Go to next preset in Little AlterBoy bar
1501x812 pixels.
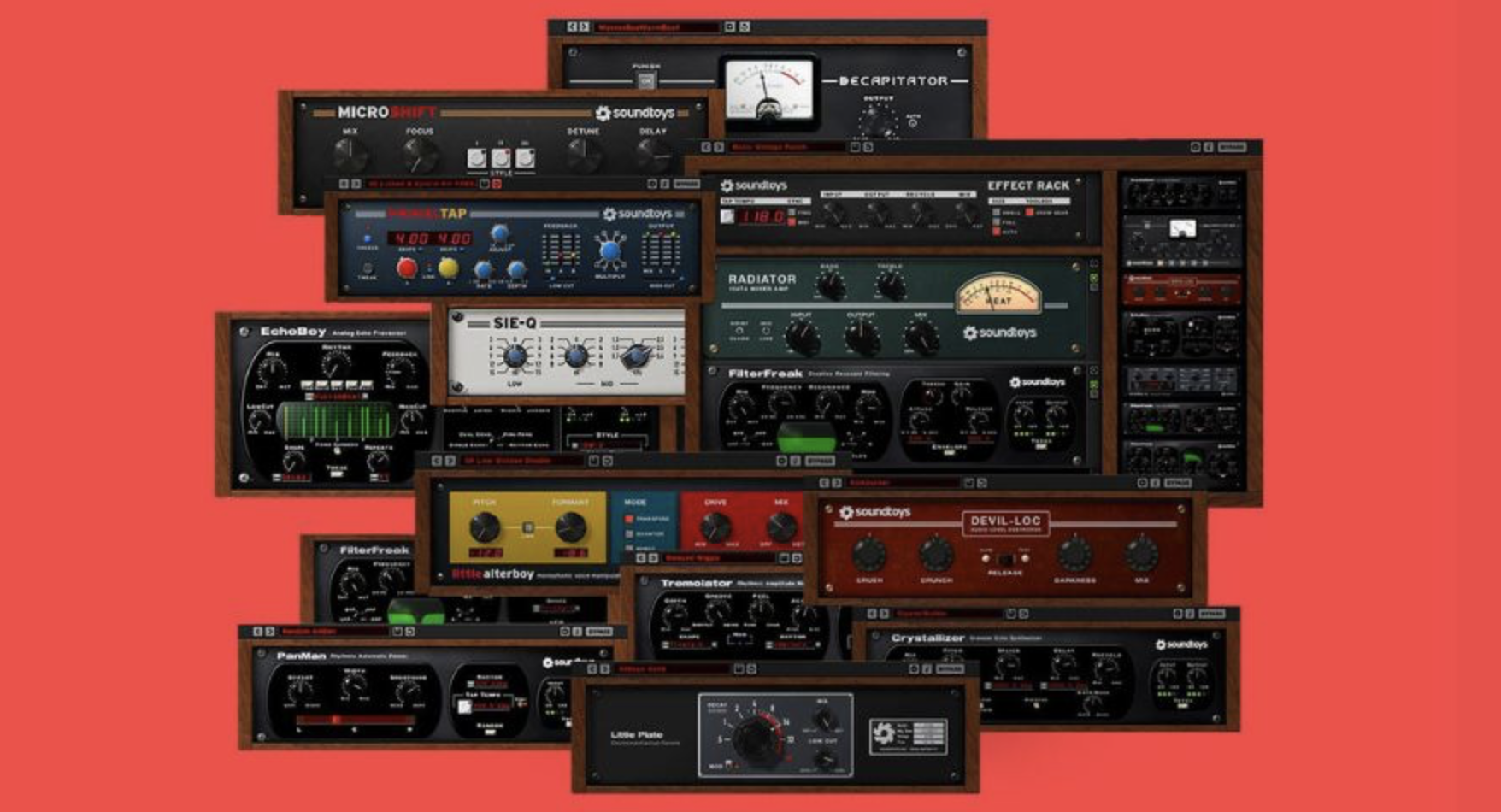click(x=450, y=461)
